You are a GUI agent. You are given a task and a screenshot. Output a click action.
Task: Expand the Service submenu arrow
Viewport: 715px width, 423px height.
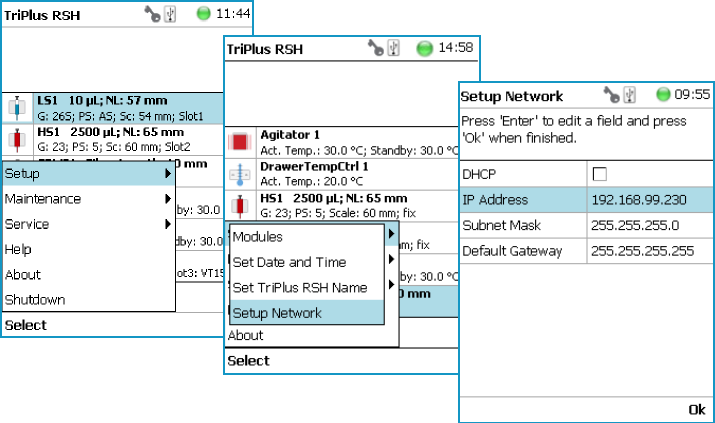point(168,224)
